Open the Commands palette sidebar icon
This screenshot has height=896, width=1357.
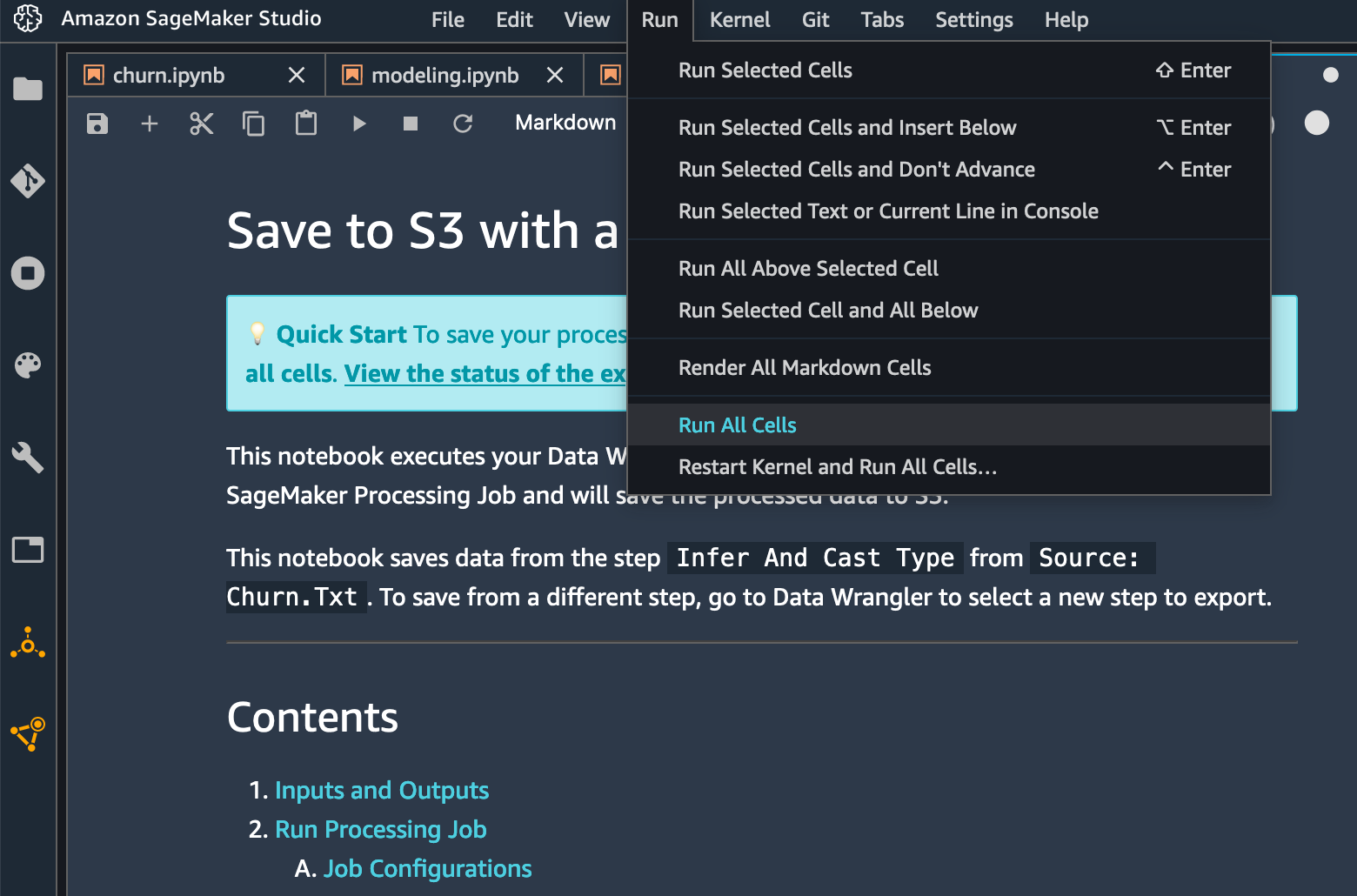click(28, 365)
